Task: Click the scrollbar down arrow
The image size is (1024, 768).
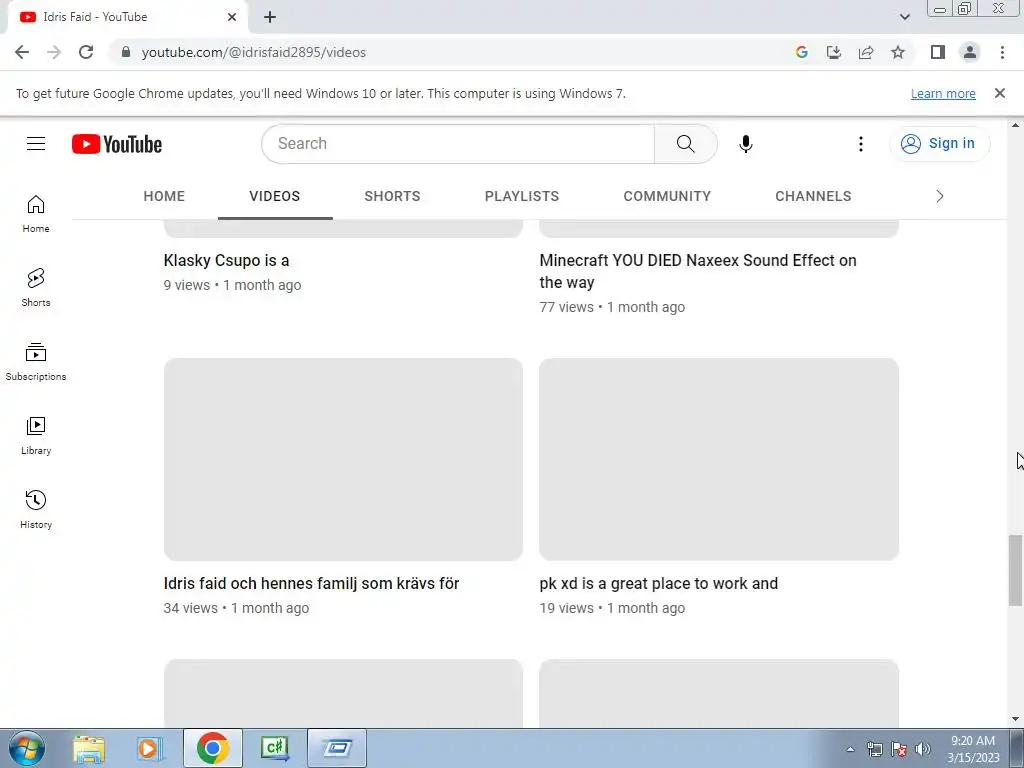Action: pyautogui.click(x=1015, y=719)
